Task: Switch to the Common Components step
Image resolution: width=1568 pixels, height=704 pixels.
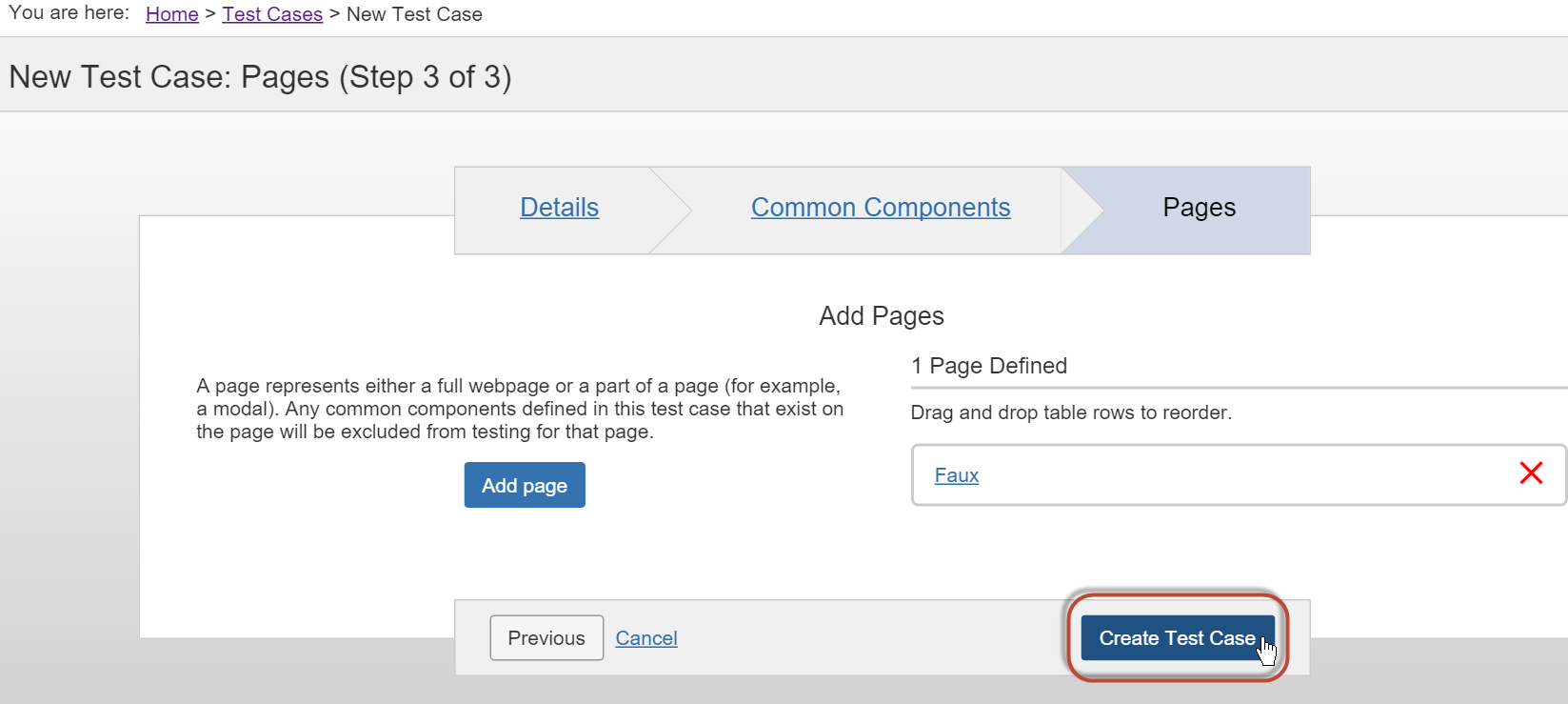Action: (881, 208)
